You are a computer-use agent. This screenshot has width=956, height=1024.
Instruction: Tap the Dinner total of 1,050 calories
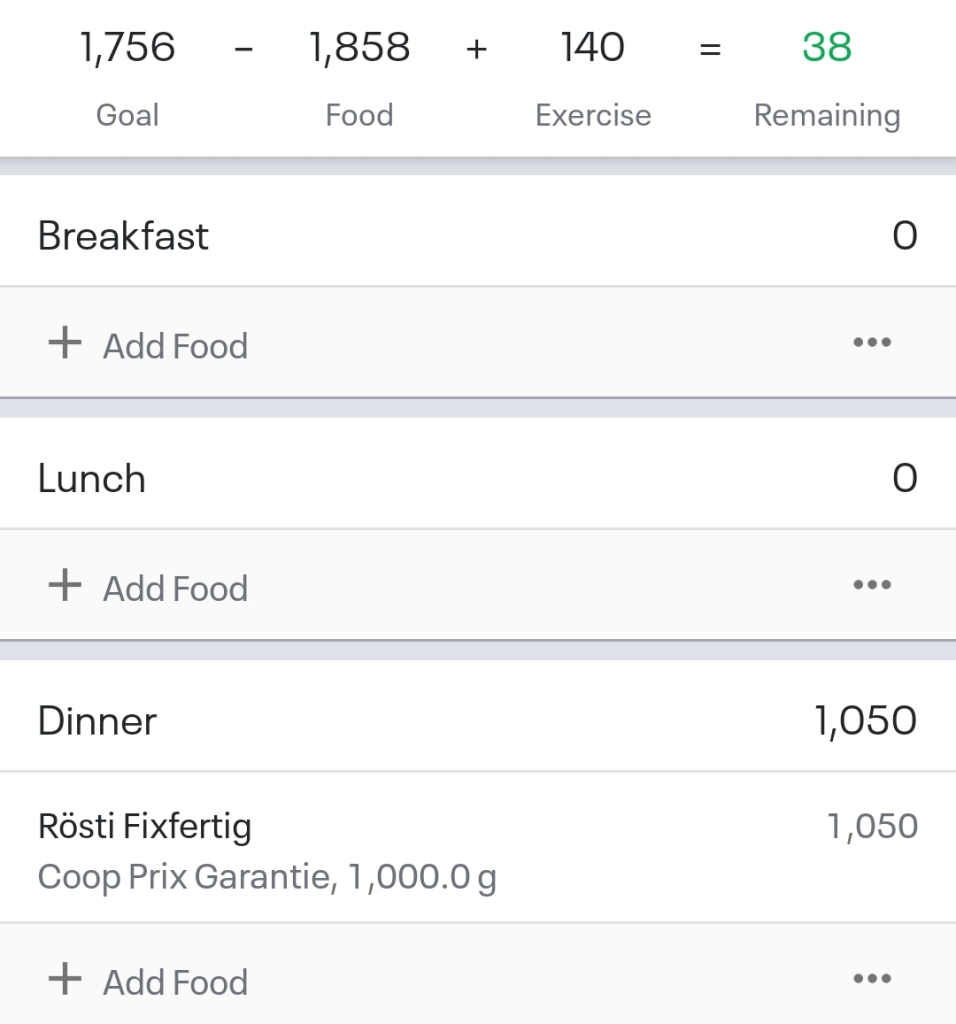coord(866,721)
